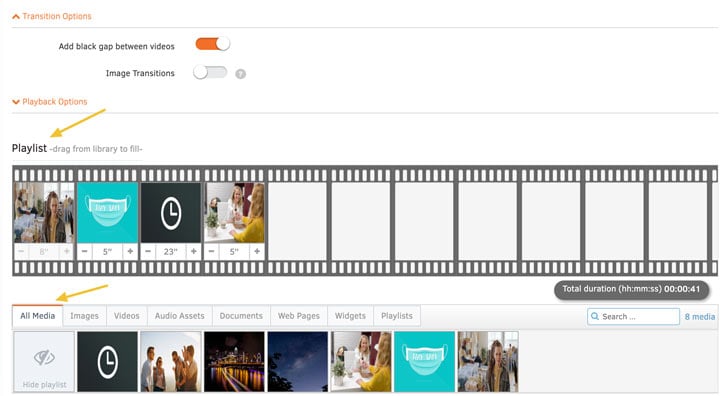Open the Image Transitions help icon
The width and height of the screenshot is (725, 396).
coord(240,74)
